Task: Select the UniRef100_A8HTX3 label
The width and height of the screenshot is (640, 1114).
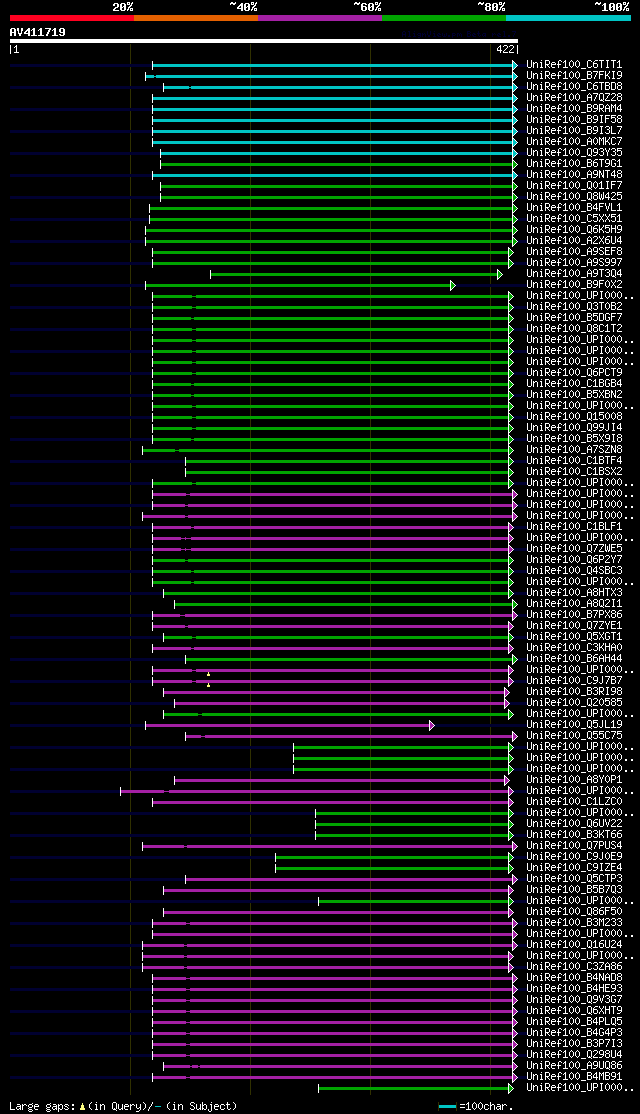Action: (x=575, y=593)
